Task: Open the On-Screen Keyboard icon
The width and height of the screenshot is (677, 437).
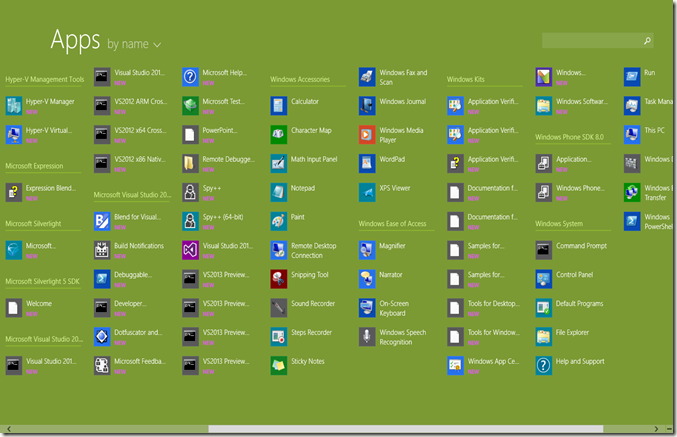Action: (367, 307)
